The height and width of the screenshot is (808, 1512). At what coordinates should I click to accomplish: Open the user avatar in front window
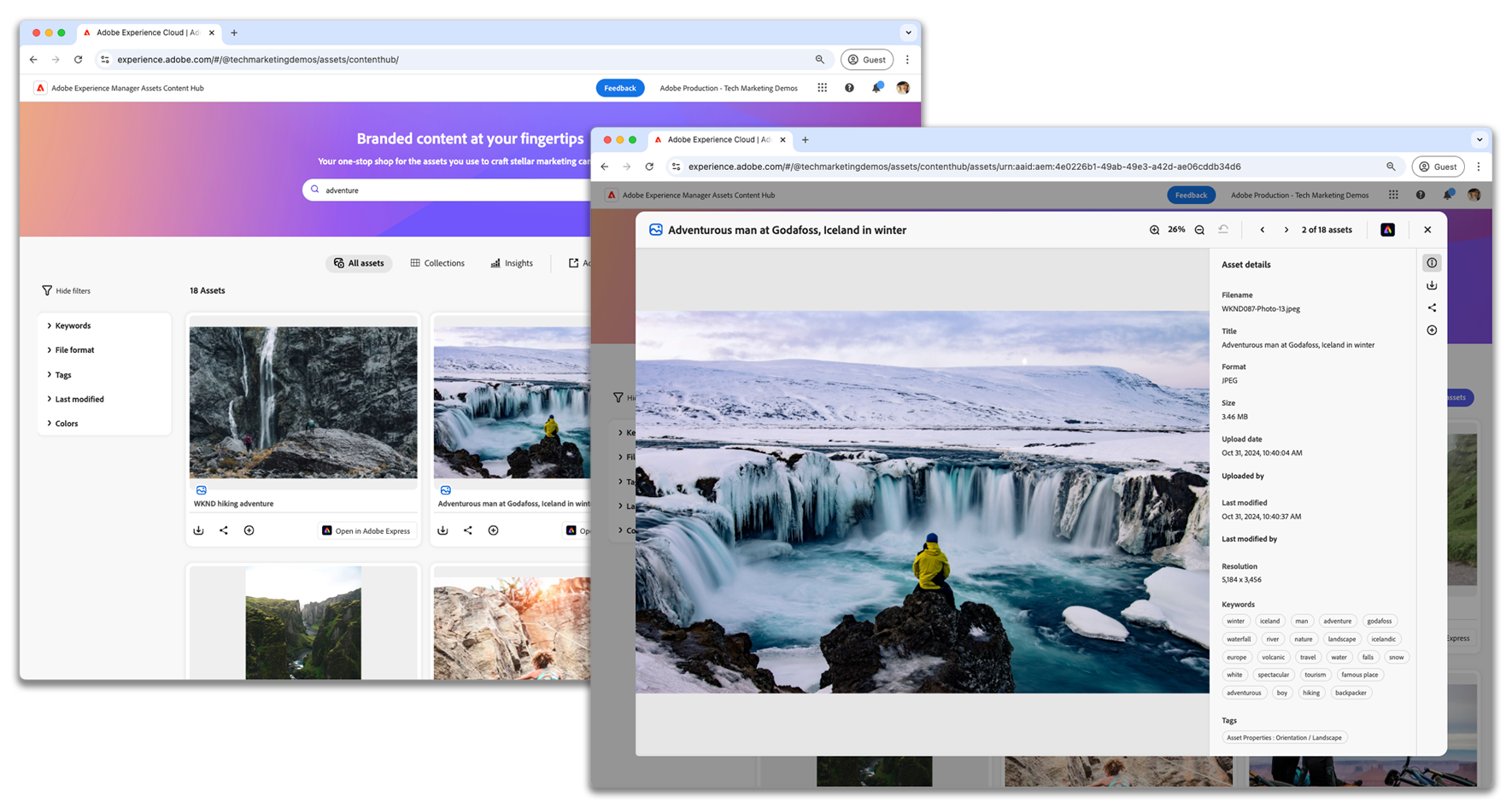tap(1474, 195)
